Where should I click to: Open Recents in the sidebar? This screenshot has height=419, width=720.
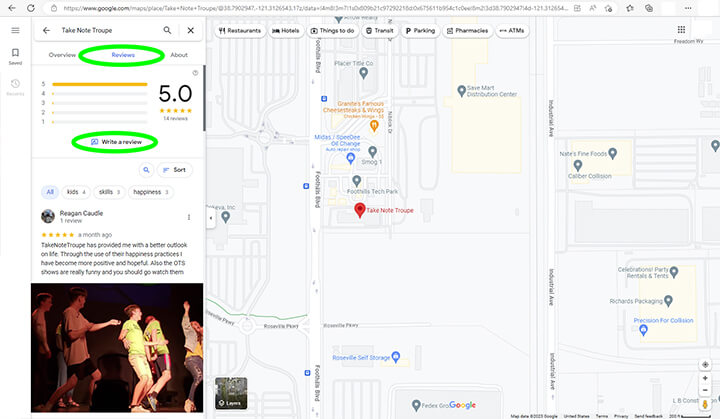pos(15,87)
